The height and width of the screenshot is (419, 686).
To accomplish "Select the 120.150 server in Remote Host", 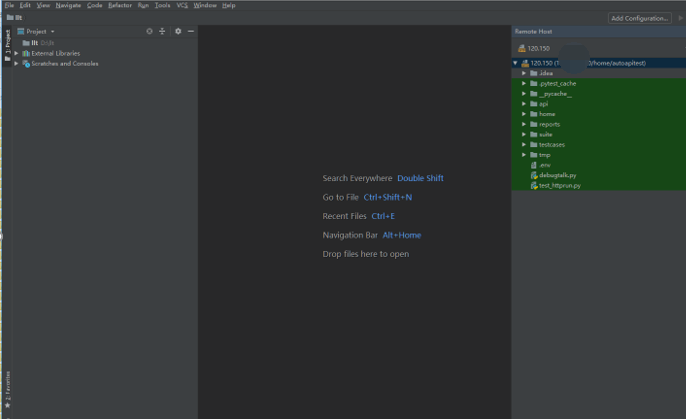I will (538, 48).
